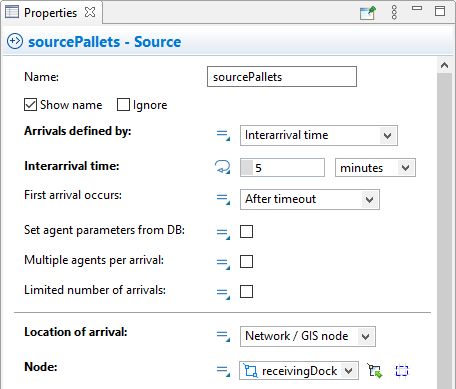Viewport: 456px width, 389px height.
Task: Open the Network / GIS node dropdown
Action: coord(308,336)
